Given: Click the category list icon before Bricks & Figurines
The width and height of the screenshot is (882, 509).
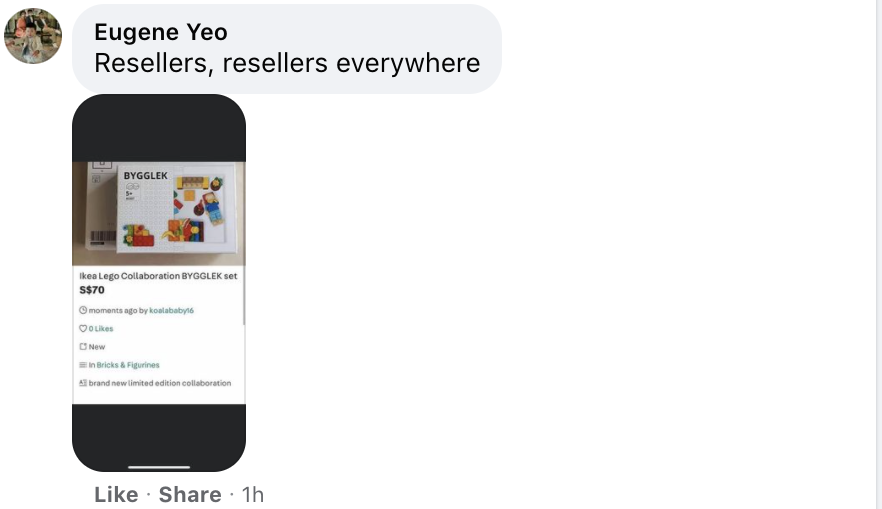Looking at the screenshot, I should pos(83,364).
